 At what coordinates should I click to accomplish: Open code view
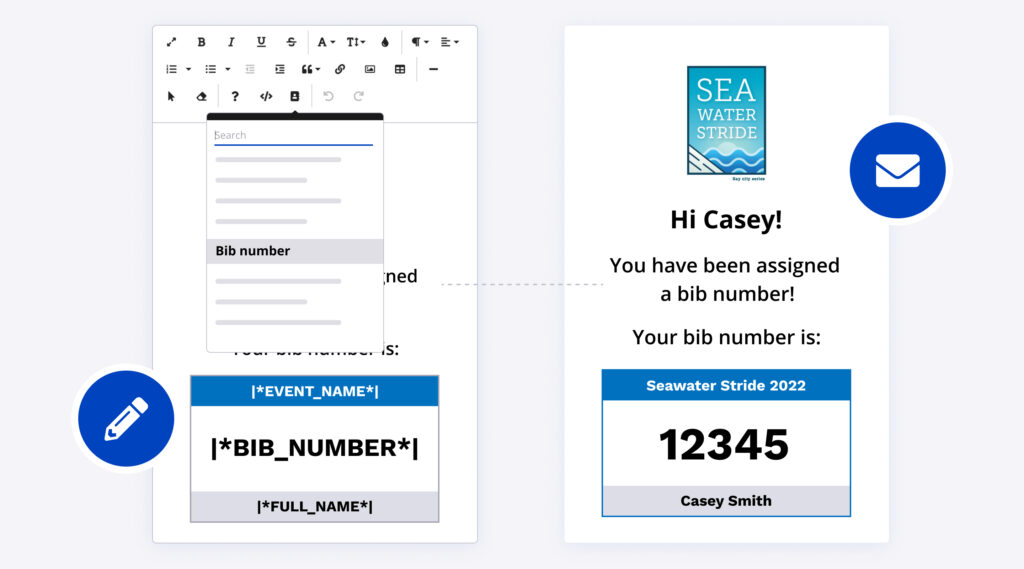265,97
